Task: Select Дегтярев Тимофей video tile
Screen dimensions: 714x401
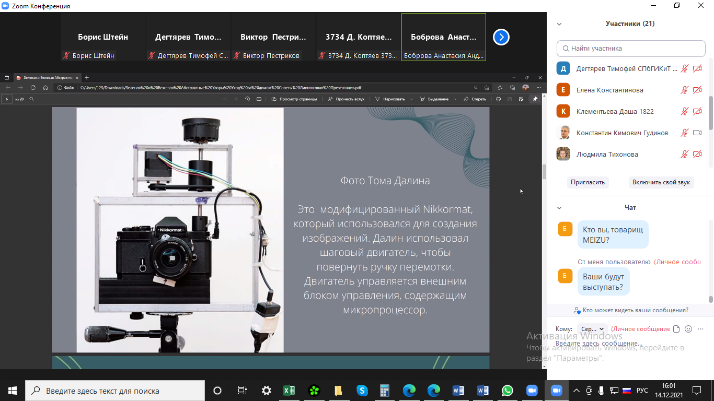Action: [x=188, y=37]
